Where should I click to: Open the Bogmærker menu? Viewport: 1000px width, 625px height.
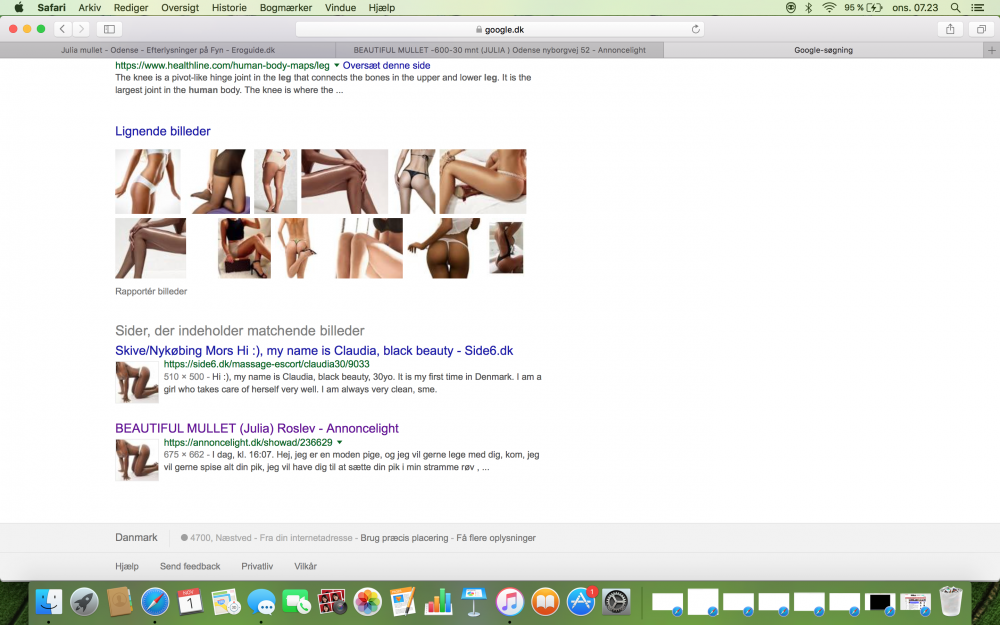coord(286,8)
